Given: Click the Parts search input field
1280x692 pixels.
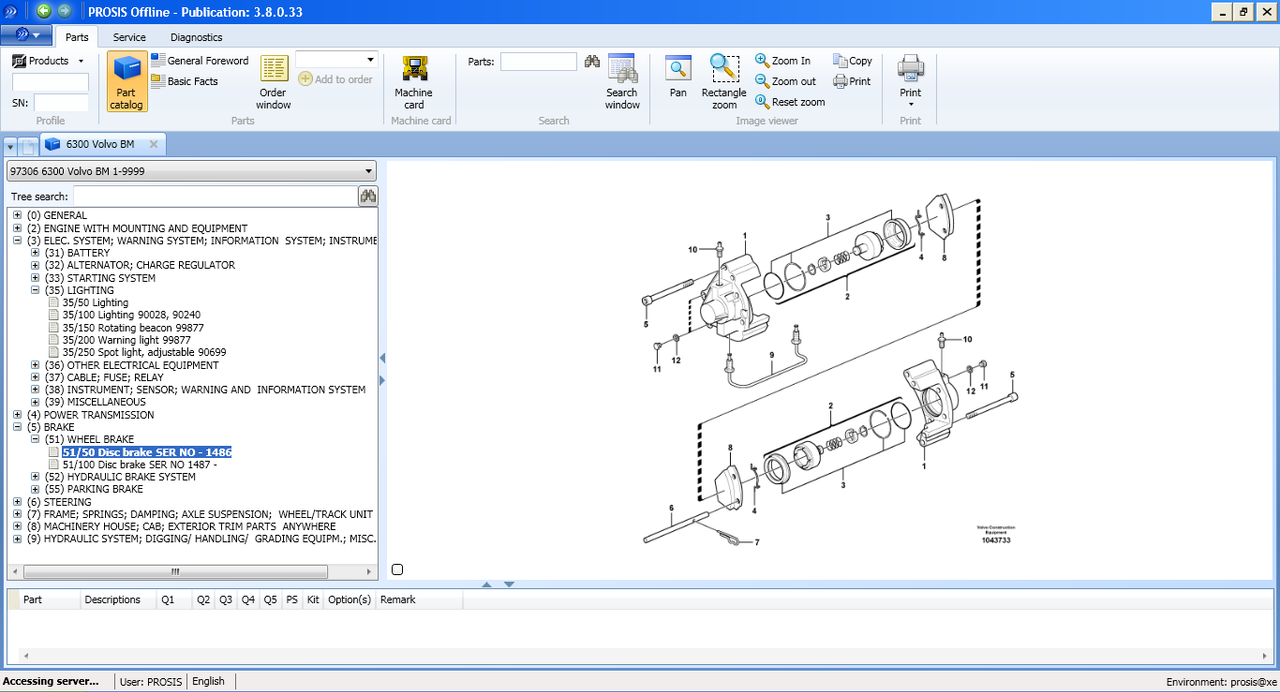Looking at the screenshot, I should (x=538, y=61).
